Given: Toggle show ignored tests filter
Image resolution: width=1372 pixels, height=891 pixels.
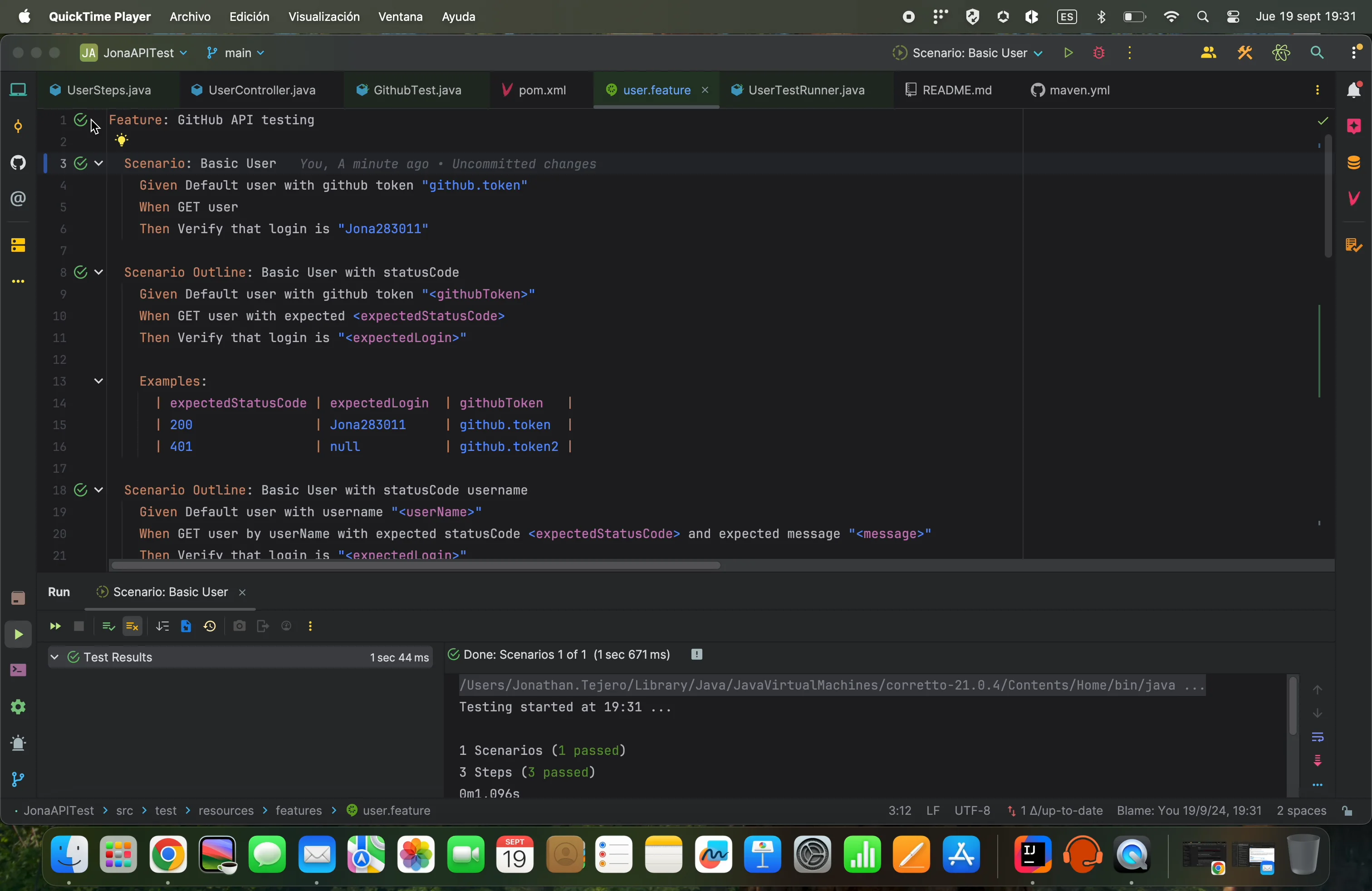Looking at the screenshot, I should 132,627.
